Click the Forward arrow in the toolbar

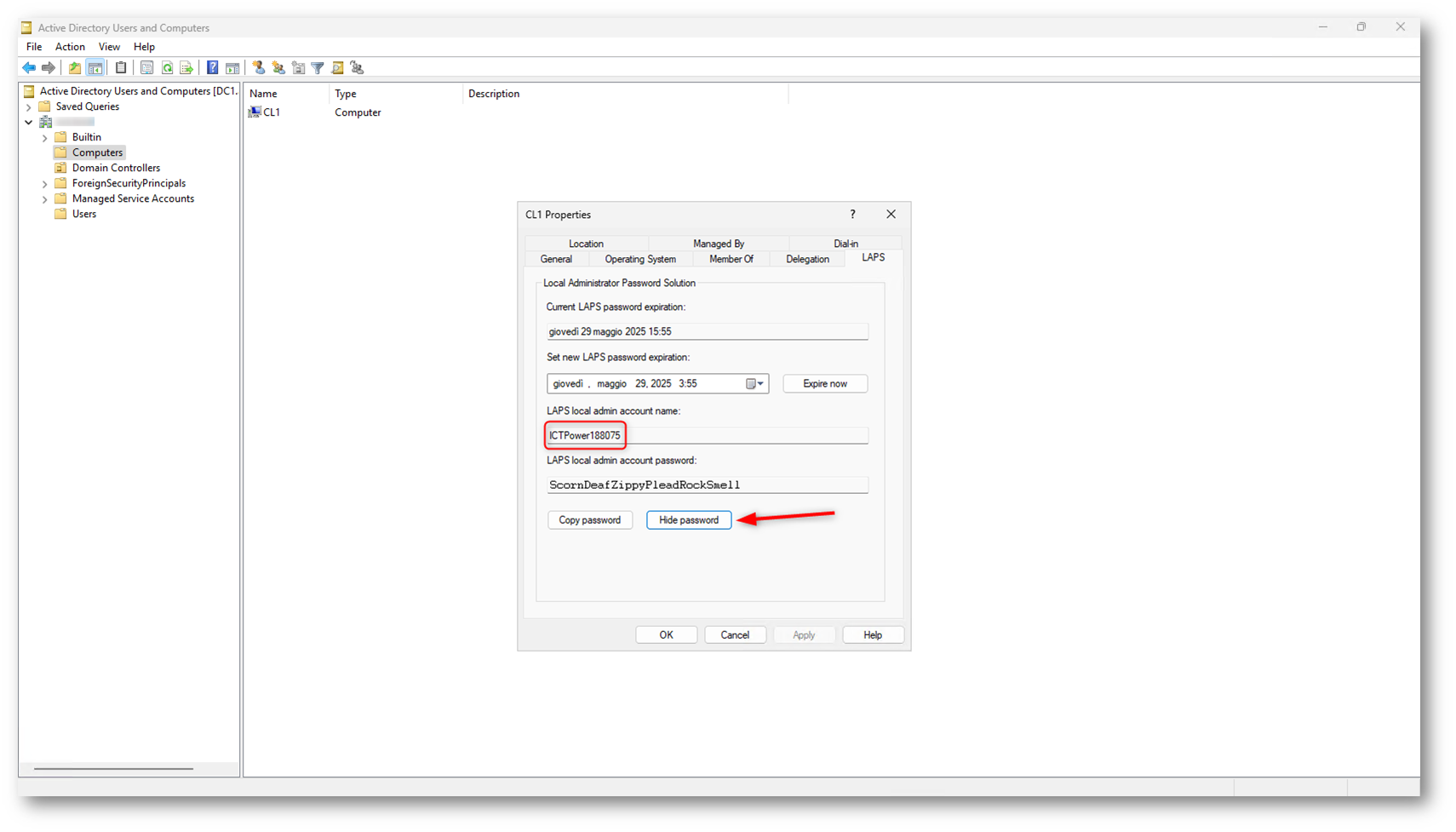pos(49,68)
